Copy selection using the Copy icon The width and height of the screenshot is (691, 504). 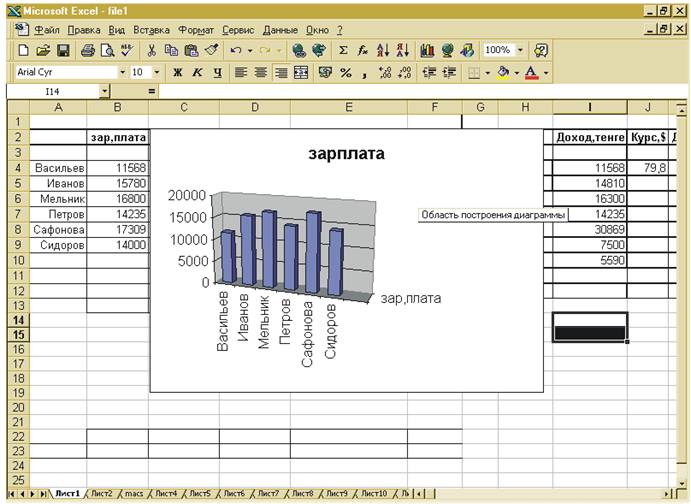pyautogui.click(x=171, y=51)
